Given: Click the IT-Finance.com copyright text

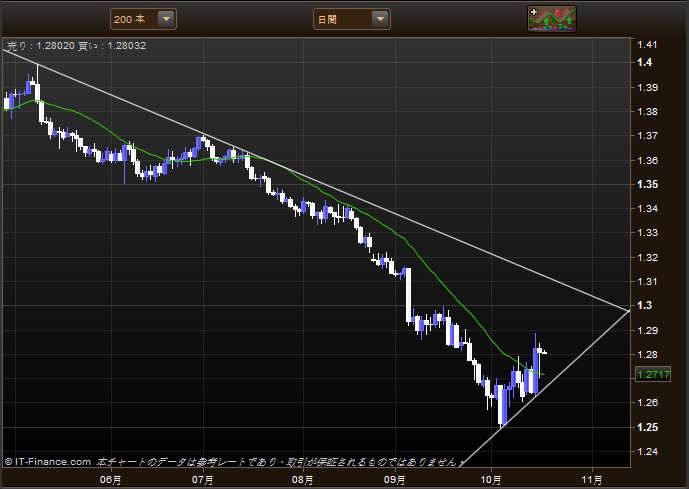Looking at the screenshot, I should (48, 462).
